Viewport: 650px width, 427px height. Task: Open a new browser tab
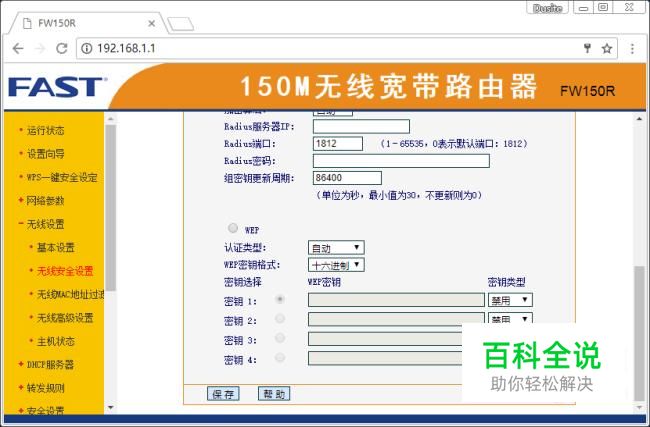181,24
